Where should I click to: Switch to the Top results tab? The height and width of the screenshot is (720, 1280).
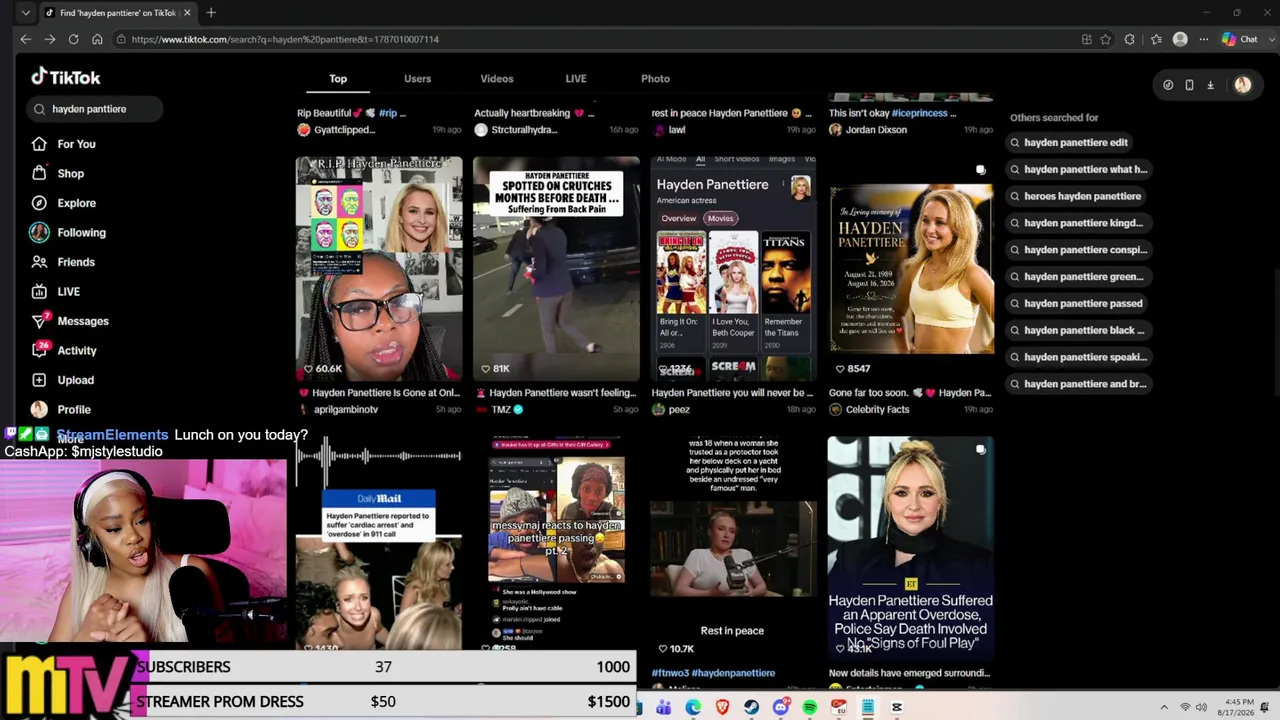click(338, 79)
